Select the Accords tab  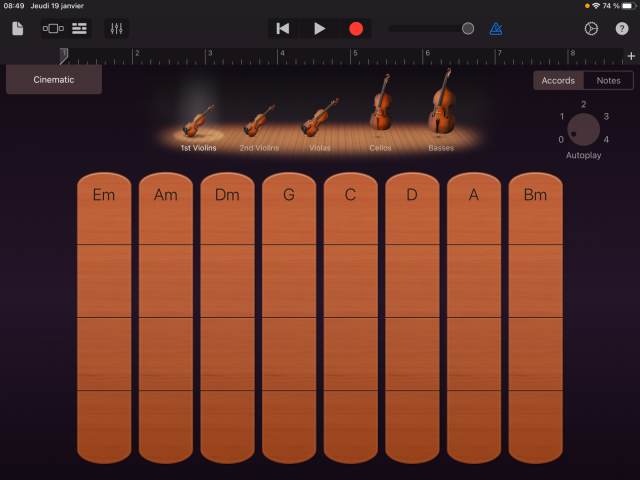point(558,81)
